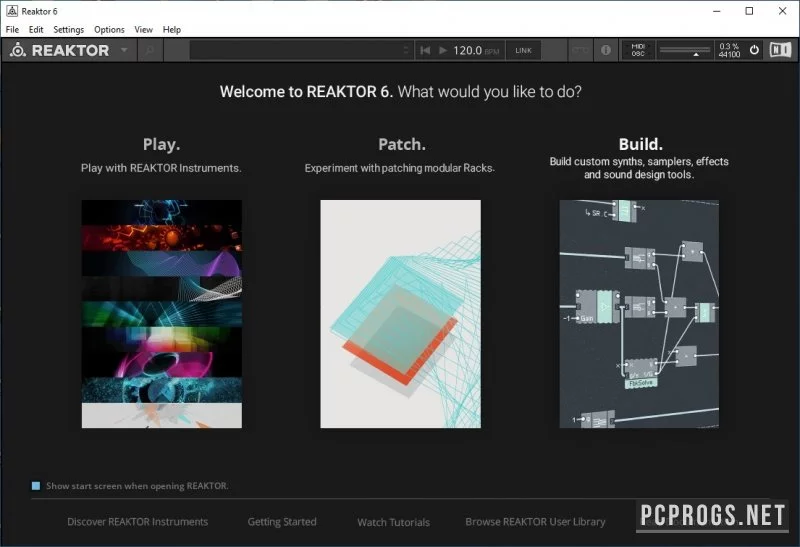Click the Reaktor 6 title bar app icon
This screenshot has height=547, width=800.
click(12, 11)
